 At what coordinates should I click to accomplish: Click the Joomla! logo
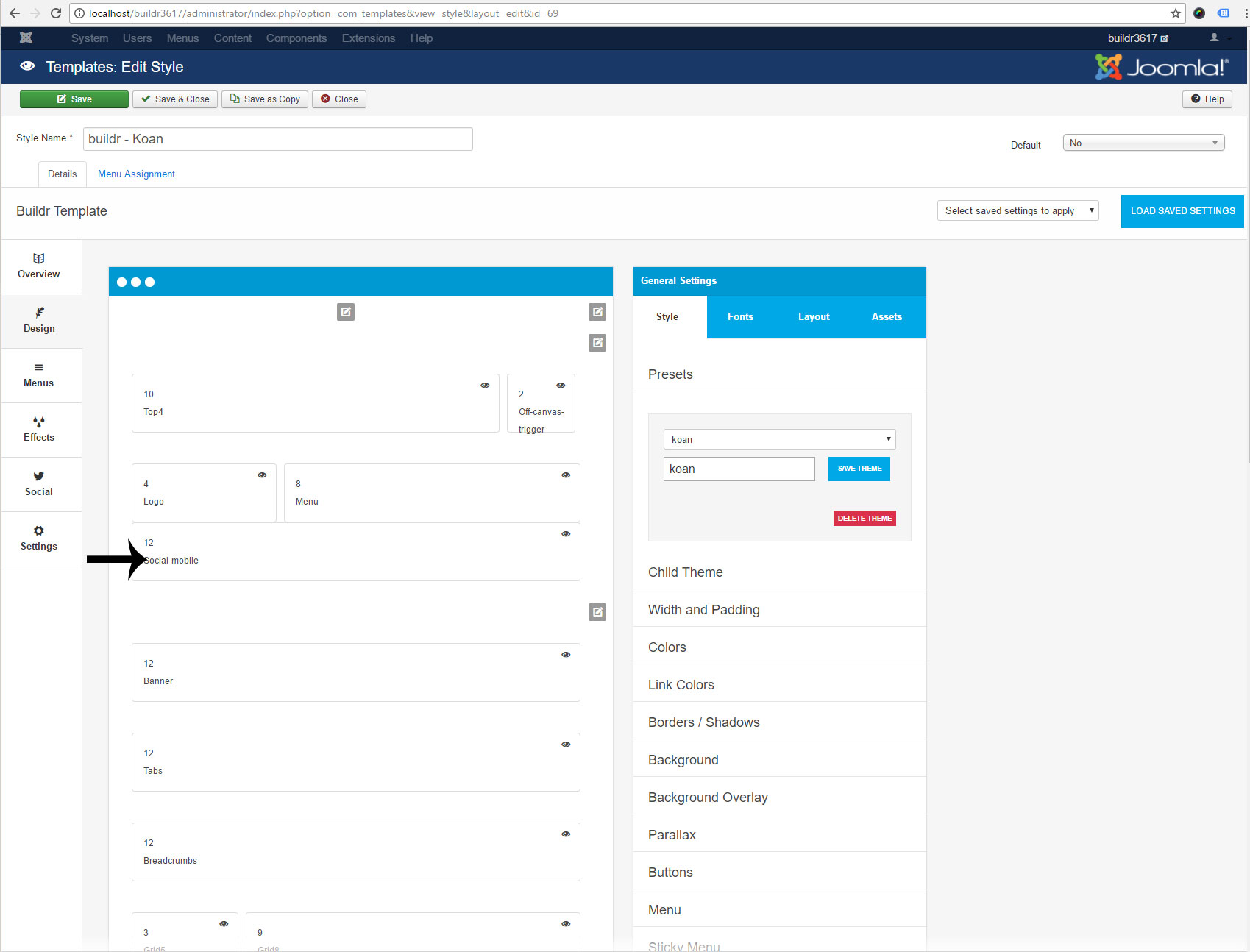(1162, 67)
